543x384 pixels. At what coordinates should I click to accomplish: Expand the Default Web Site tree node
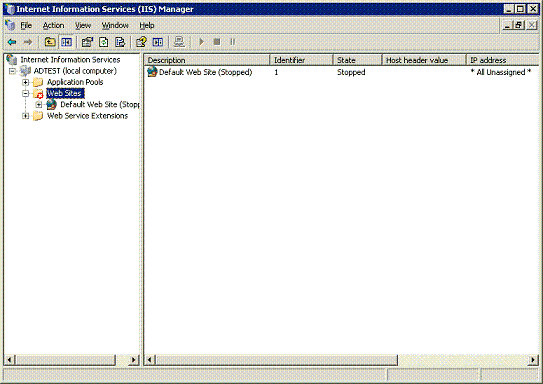pos(39,105)
